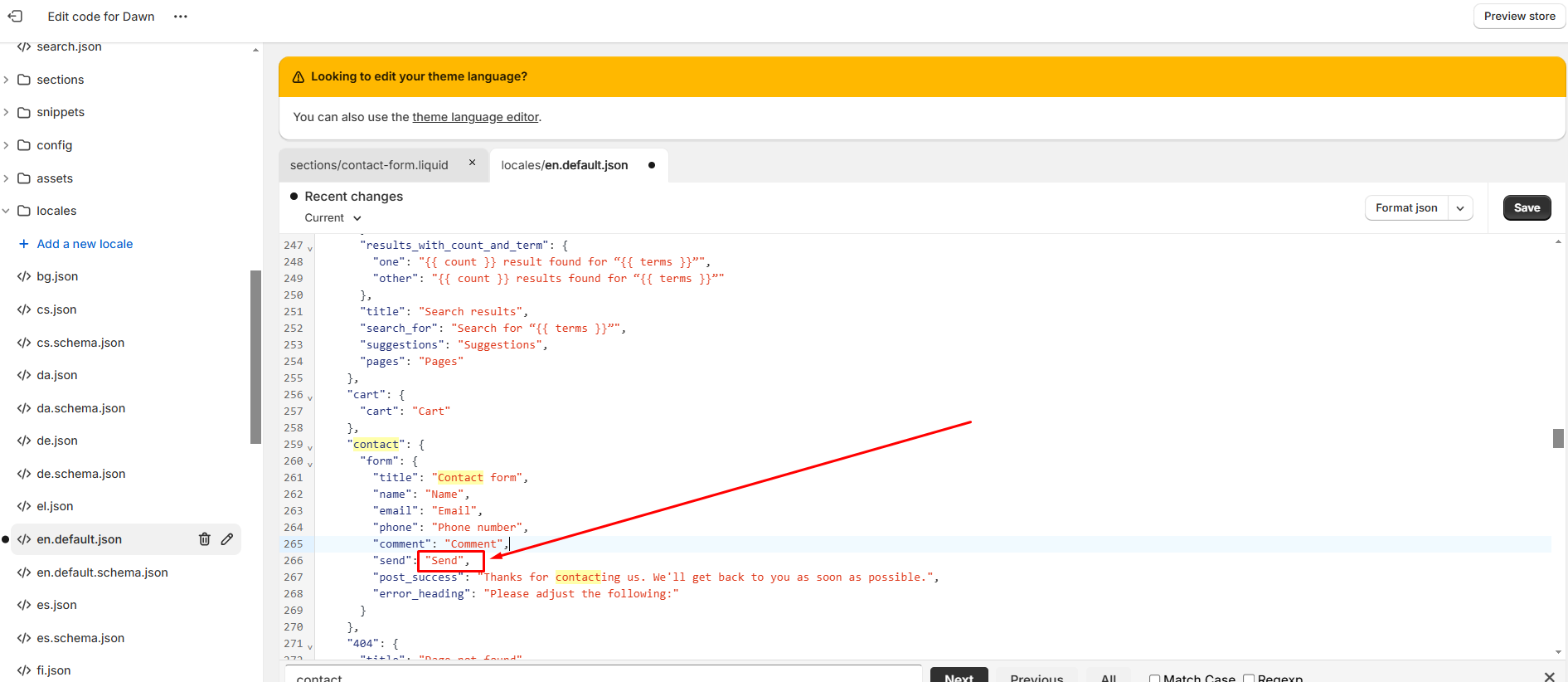The height and width of the screenshot is (682, 1568).
Task: Rename en.default.json with pencil icon
Action: [x=227, y=539]
